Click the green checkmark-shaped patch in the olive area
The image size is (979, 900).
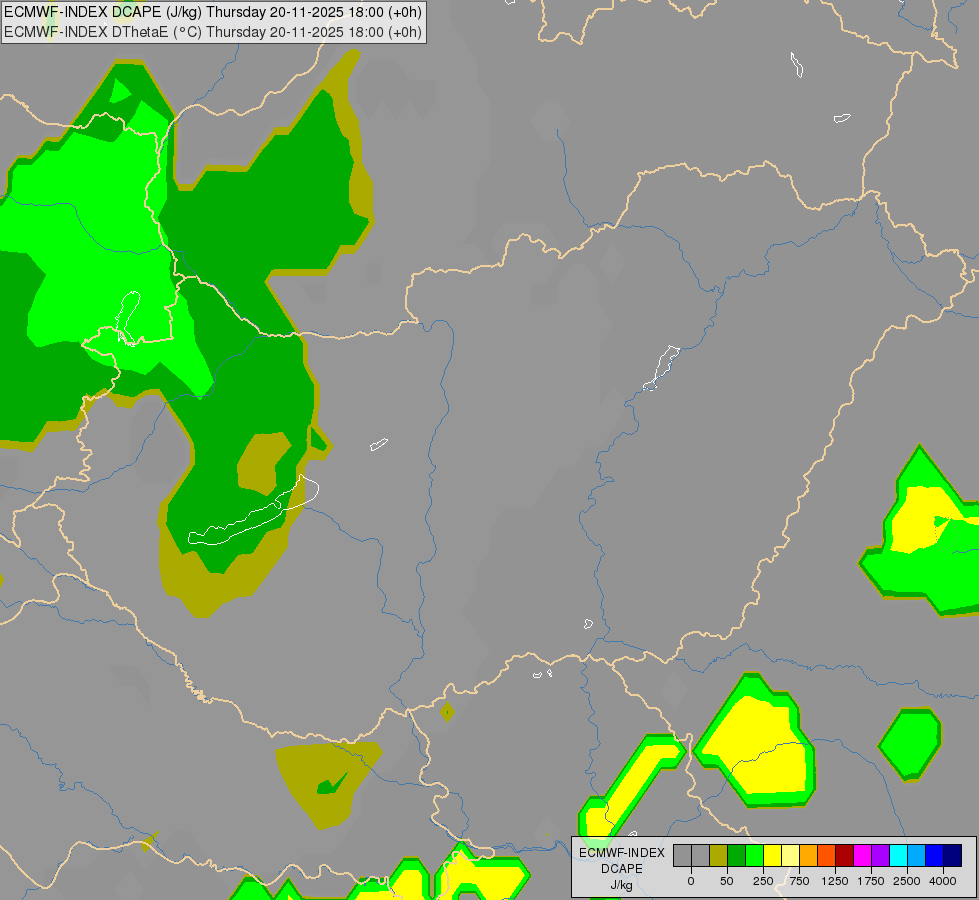coord(332,783)
